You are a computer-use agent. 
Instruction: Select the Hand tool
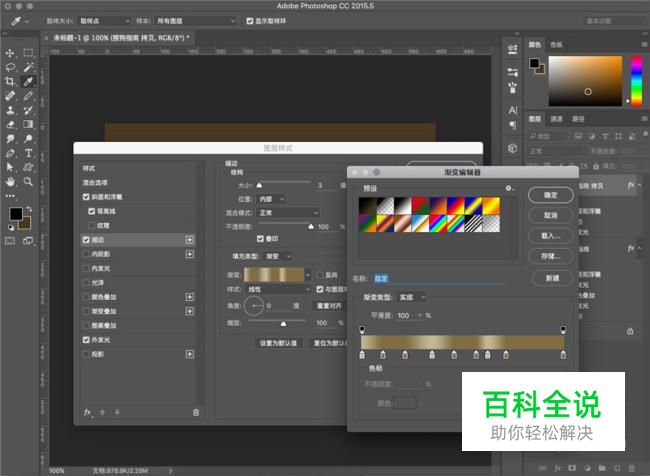click(10, 182)
